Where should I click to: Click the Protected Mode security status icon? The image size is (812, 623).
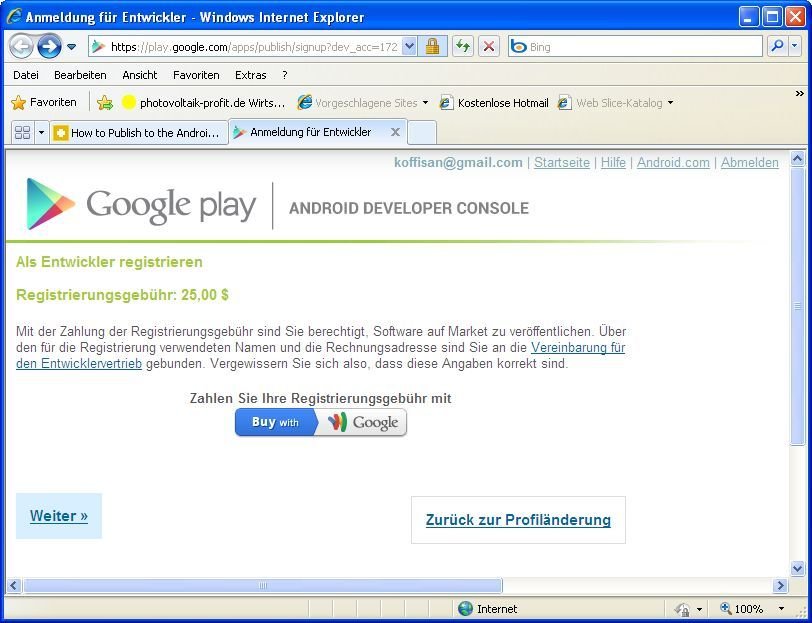pyautogui.click(x=683, y=609)
